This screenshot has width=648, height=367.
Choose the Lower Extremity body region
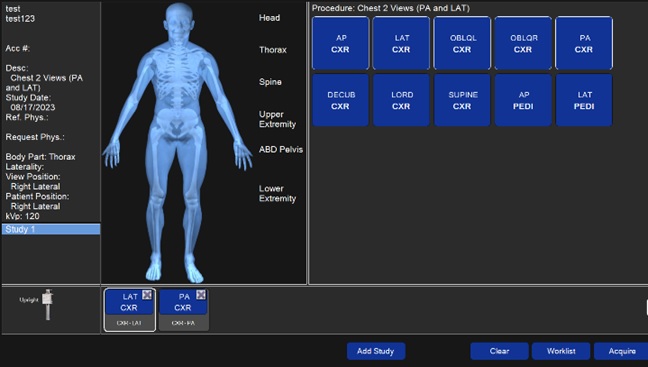277,193
